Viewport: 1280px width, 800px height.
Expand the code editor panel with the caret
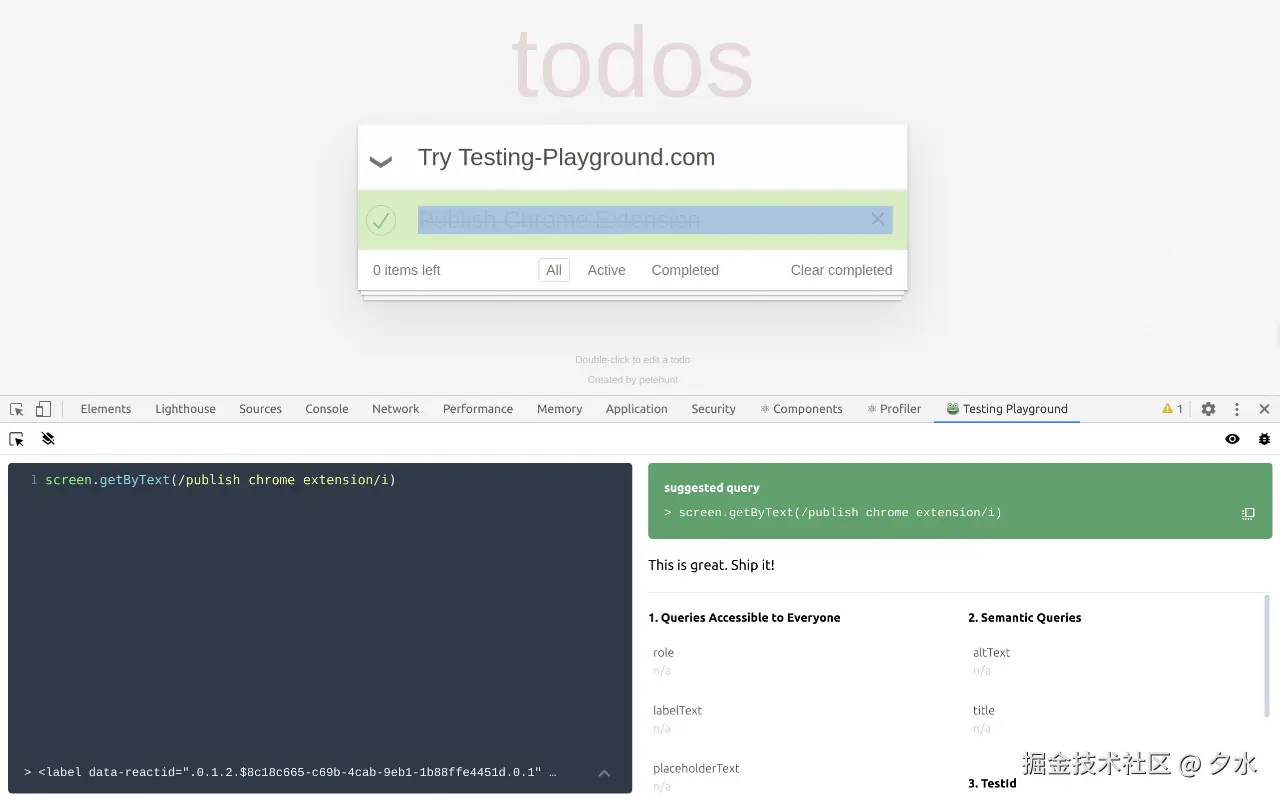coord(604,772)
